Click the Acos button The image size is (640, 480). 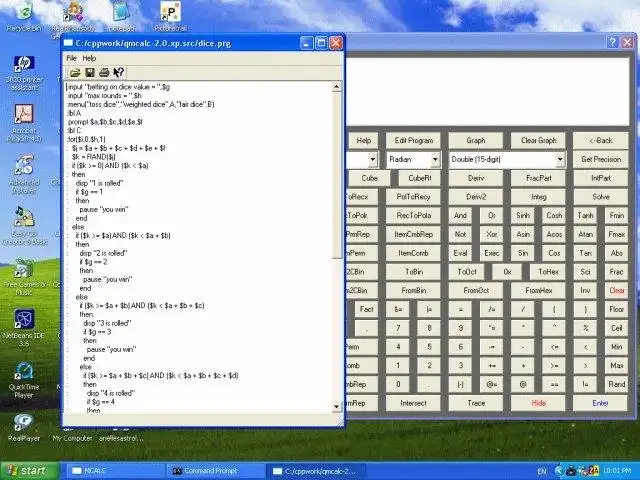pyautogui.click(x=554, y=234)
